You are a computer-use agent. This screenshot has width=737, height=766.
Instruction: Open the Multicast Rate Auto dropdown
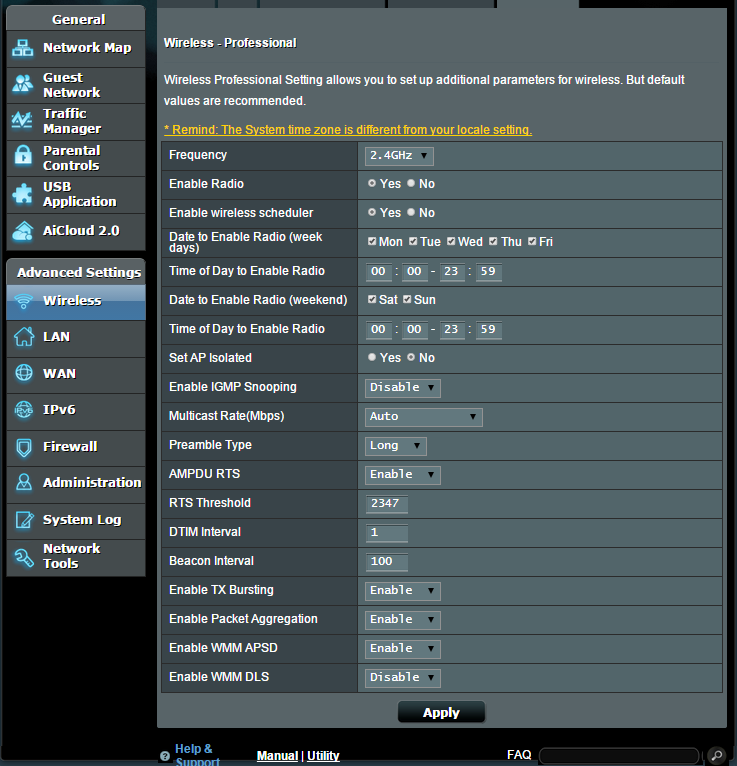(x=423, y=417)
